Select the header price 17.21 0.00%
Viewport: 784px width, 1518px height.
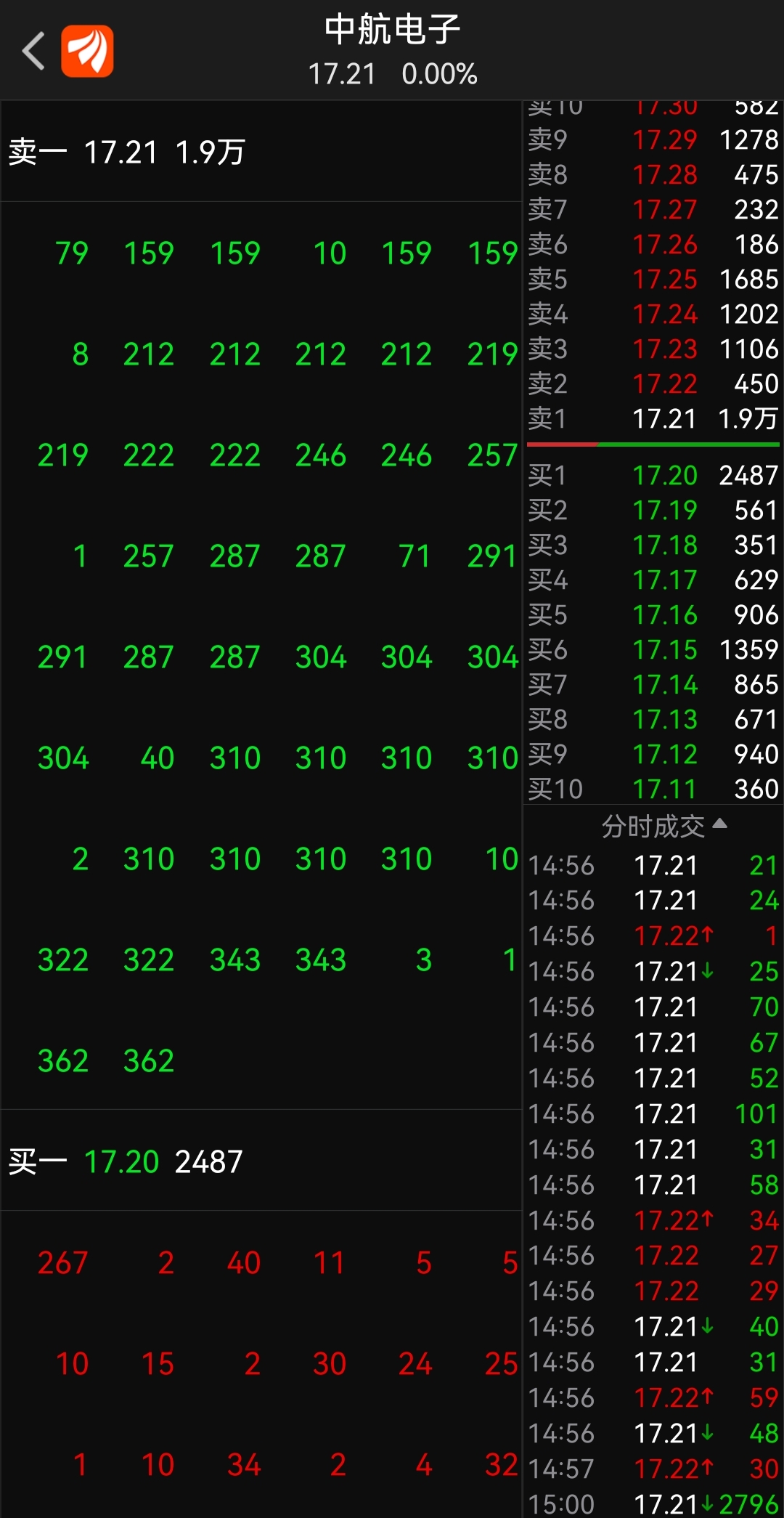click(x=392, y=74)
